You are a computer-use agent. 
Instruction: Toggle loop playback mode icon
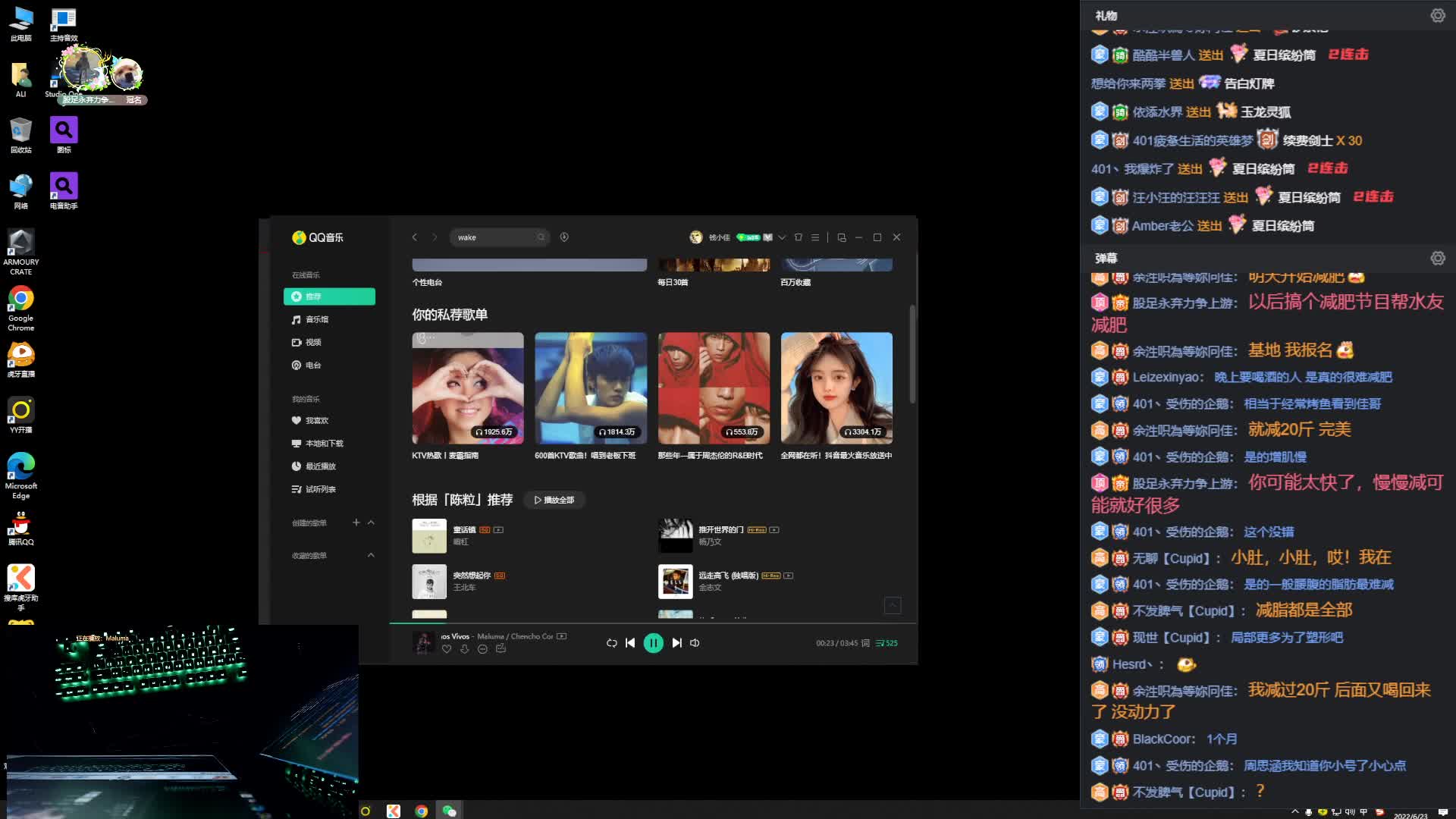(611, 643)
